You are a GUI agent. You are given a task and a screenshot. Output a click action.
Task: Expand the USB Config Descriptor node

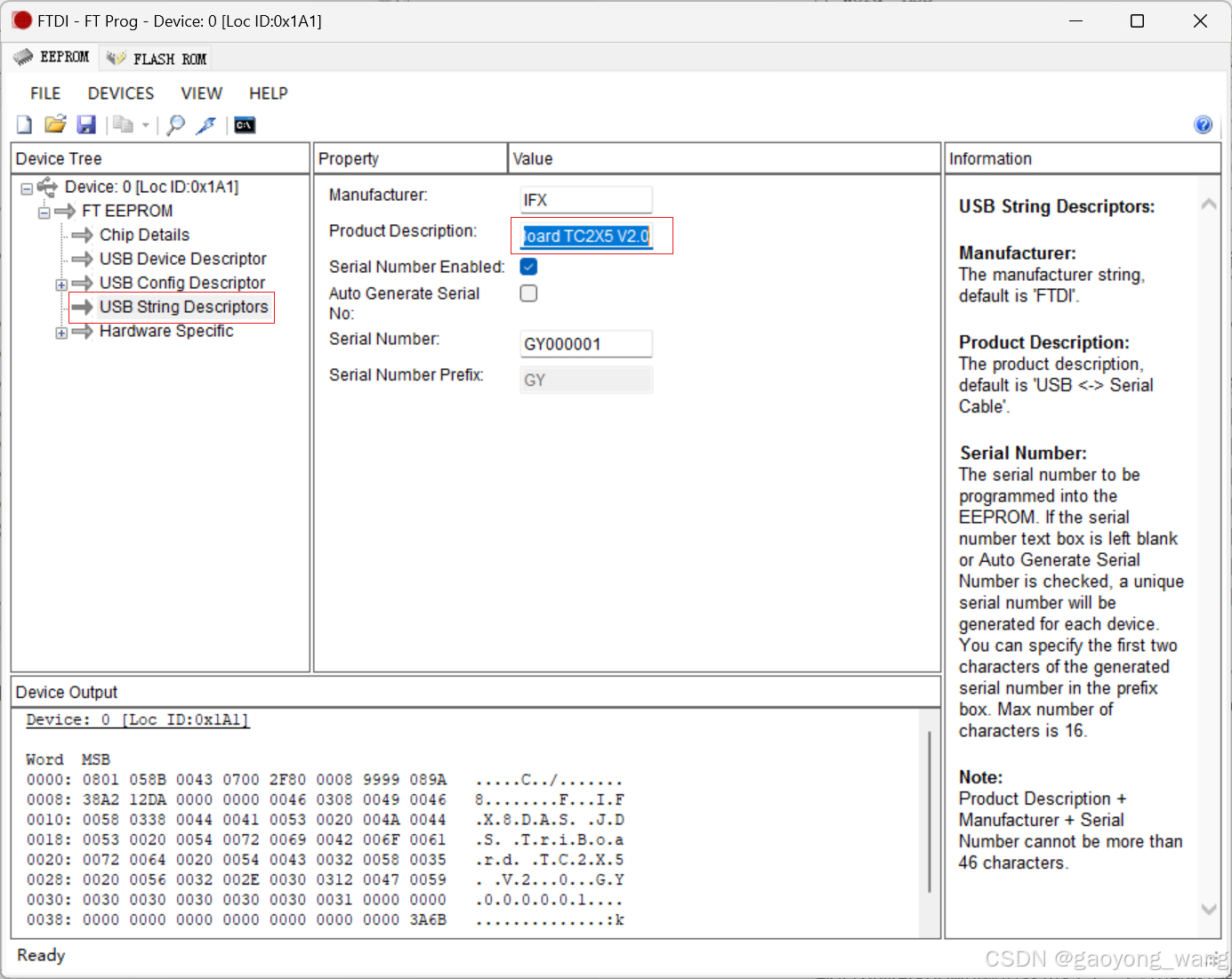tap(61, 285)
